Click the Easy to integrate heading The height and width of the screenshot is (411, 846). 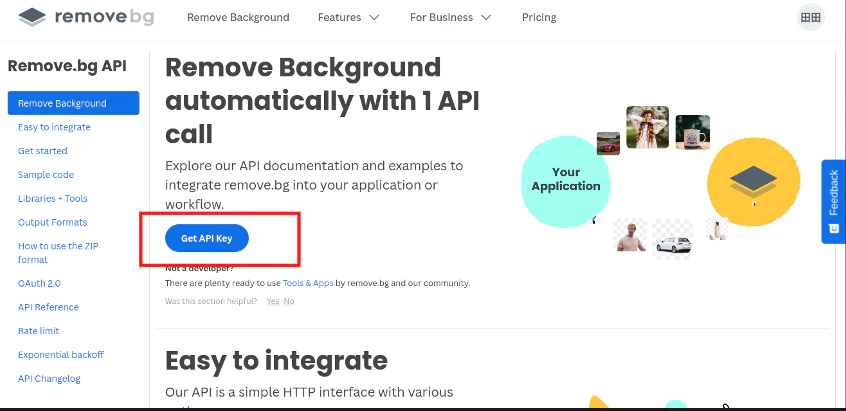[276, 360]
